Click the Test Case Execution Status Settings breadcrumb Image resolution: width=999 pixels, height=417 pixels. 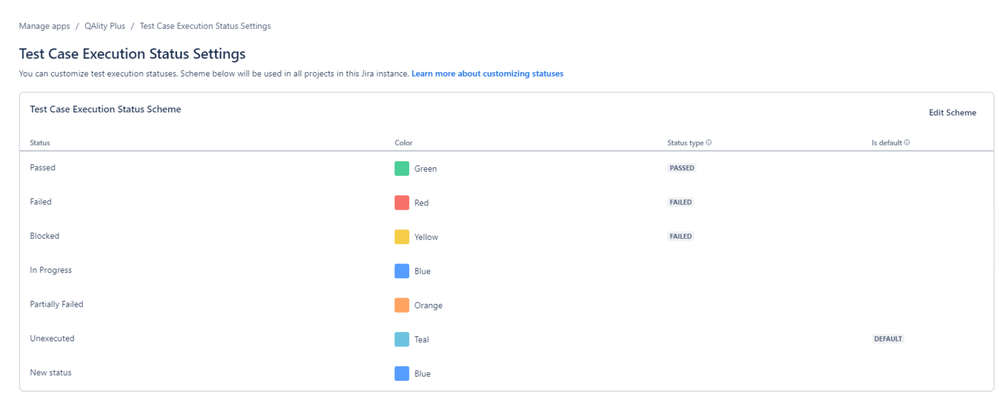(x=205, y=26)
